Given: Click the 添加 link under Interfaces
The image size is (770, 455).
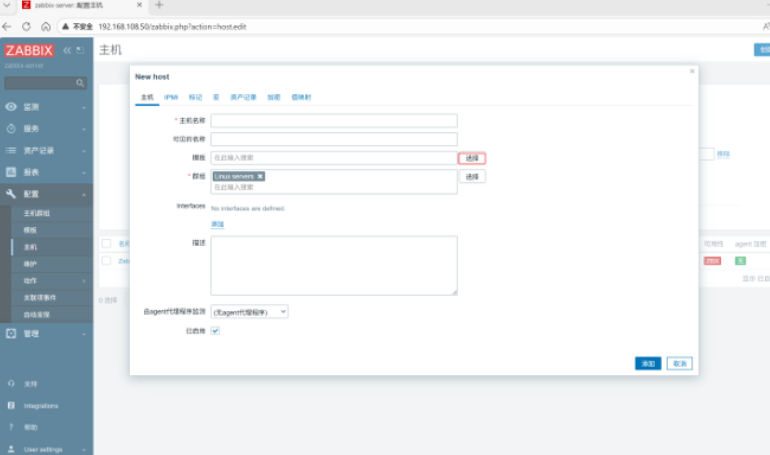Looking at the screenshot, I should [x=218, y=224].
